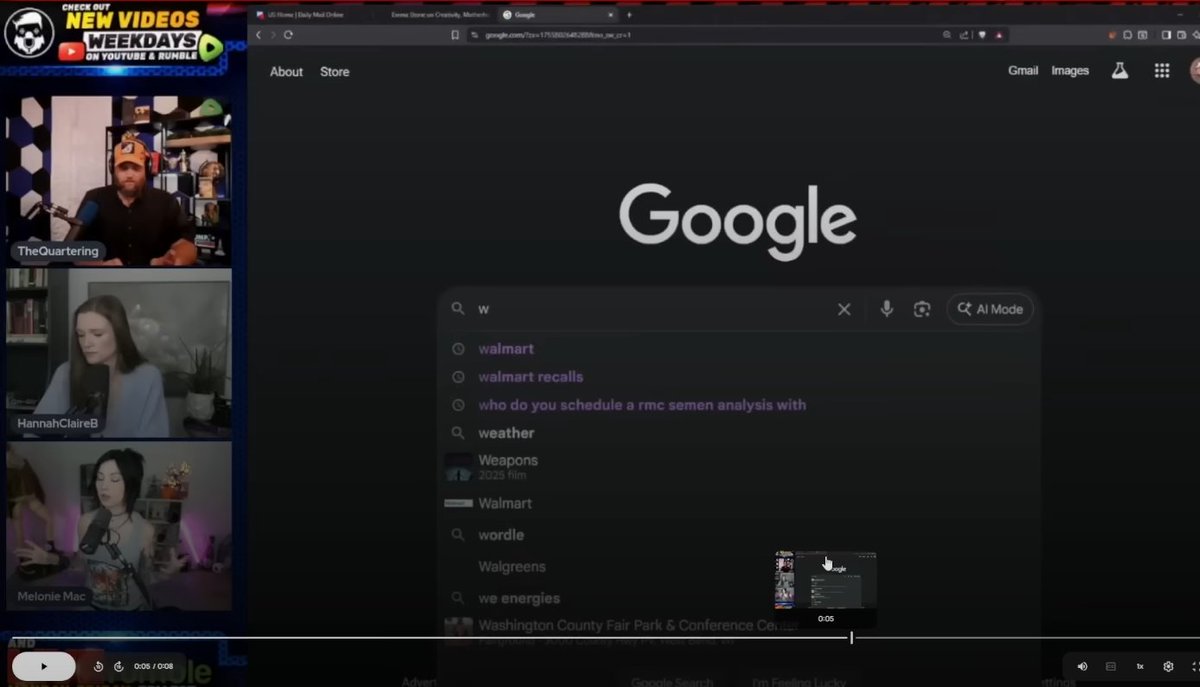Image resolution: width=1200 pixels, height=687 pixels.
Task: Click the magnifier icon inside the search box
Action: click(458, 309)
